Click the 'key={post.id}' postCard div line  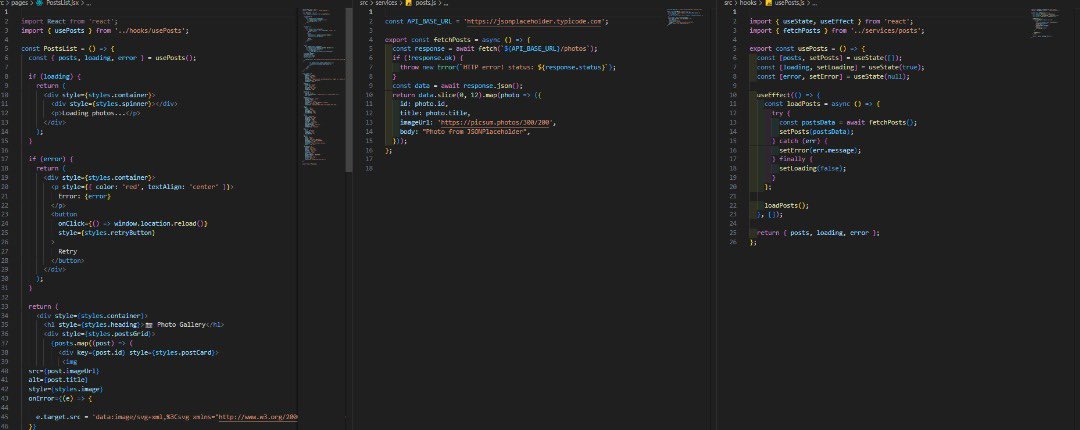(138, 352)
